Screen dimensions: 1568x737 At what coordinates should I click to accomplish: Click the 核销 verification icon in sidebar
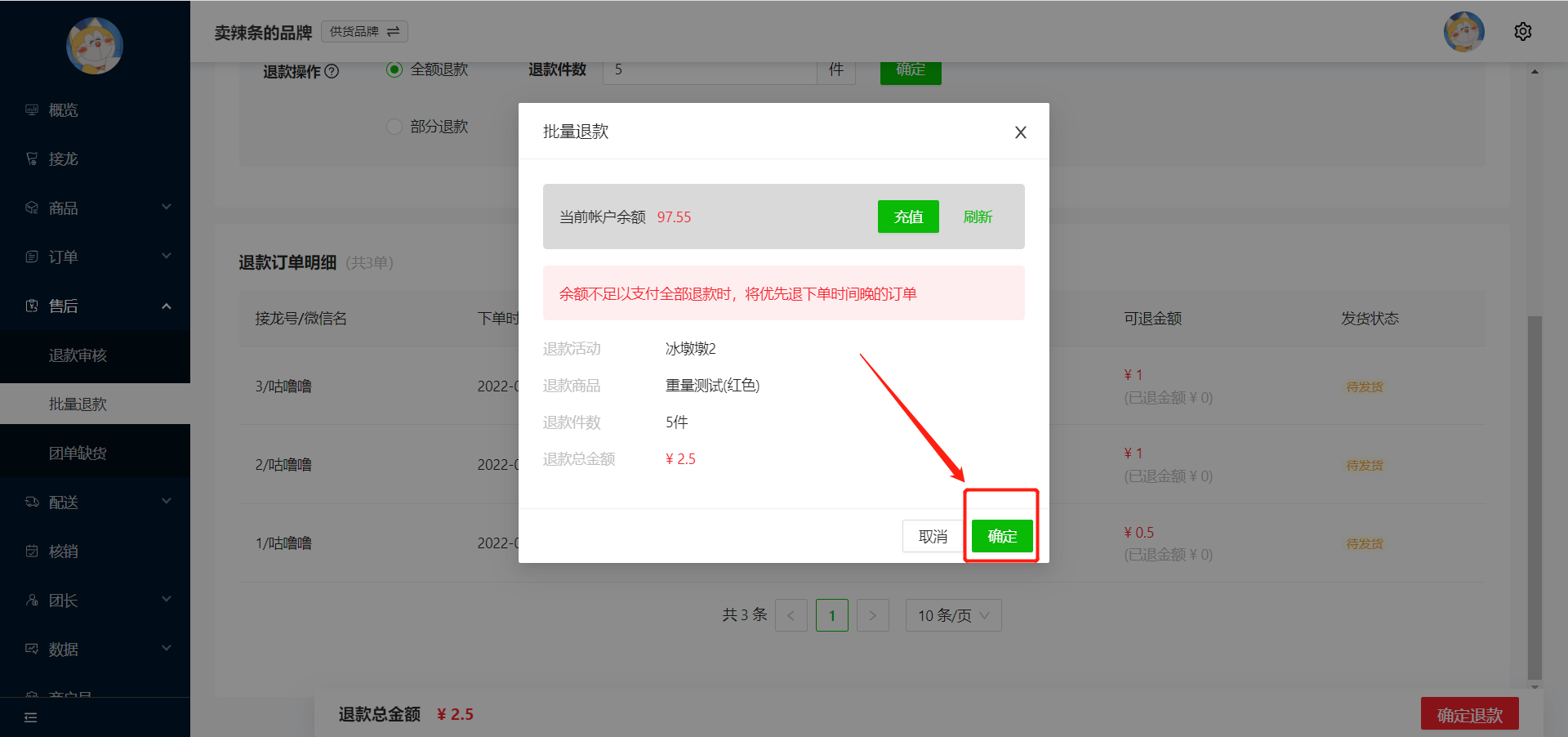[32, 551]
